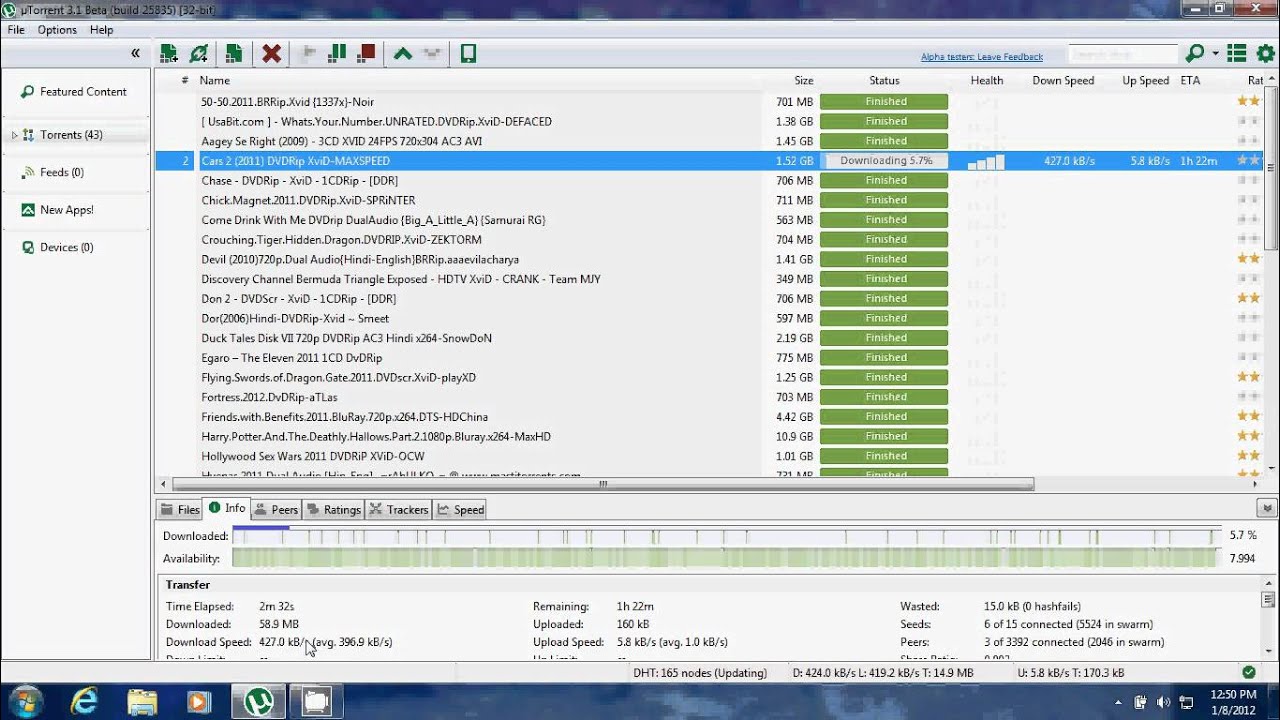Viewport: 1280px width, 720px height.
Task: Open Windows Explorer folder from taskbar
Action: click(x=142, y=702)
